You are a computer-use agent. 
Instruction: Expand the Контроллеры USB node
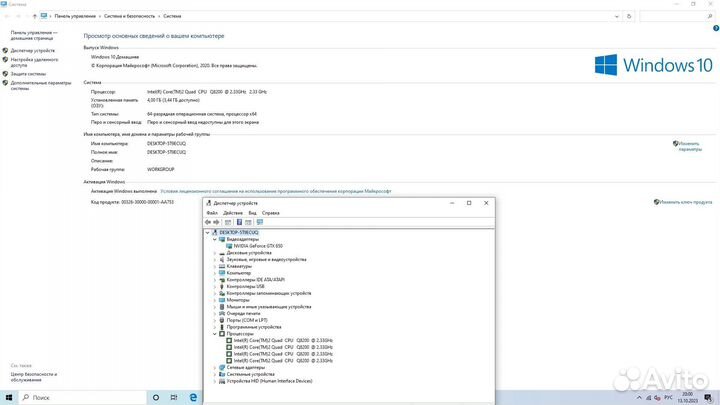click(214, 286)
